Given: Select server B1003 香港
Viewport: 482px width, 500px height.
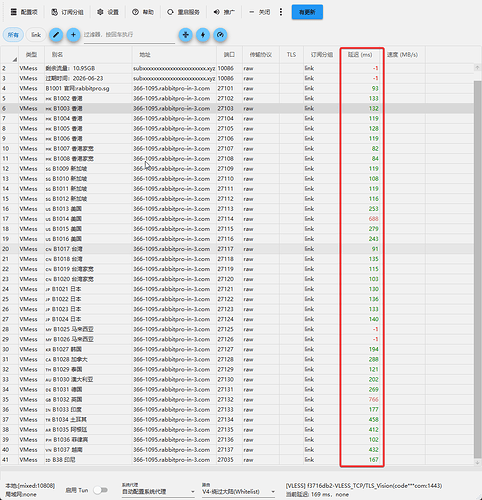Looking at the screenshot, I should pos(237,108).
